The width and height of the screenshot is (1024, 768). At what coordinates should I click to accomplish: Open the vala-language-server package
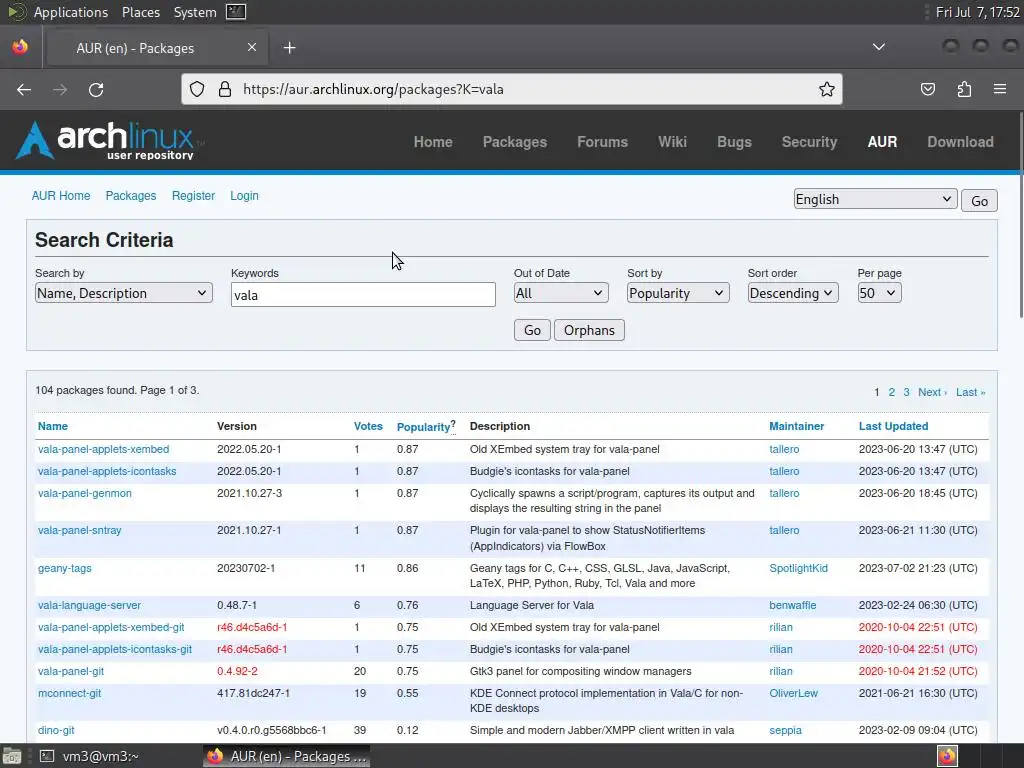[x=89, y=605]
